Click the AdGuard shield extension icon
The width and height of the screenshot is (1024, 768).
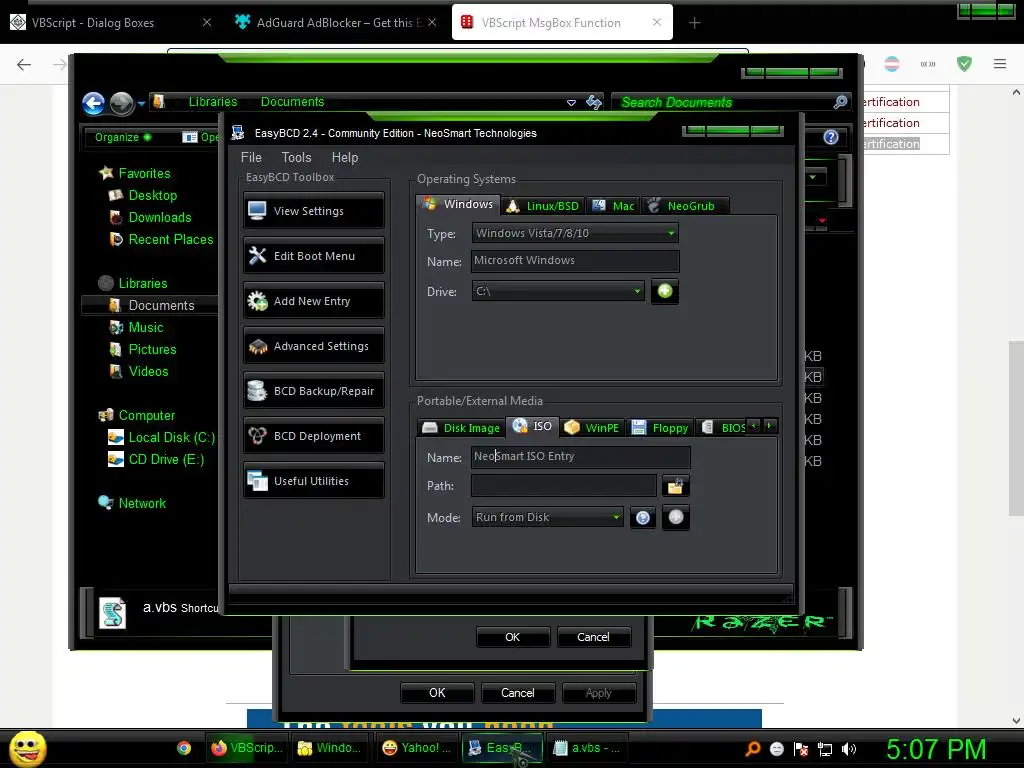(x=964, y=63)
